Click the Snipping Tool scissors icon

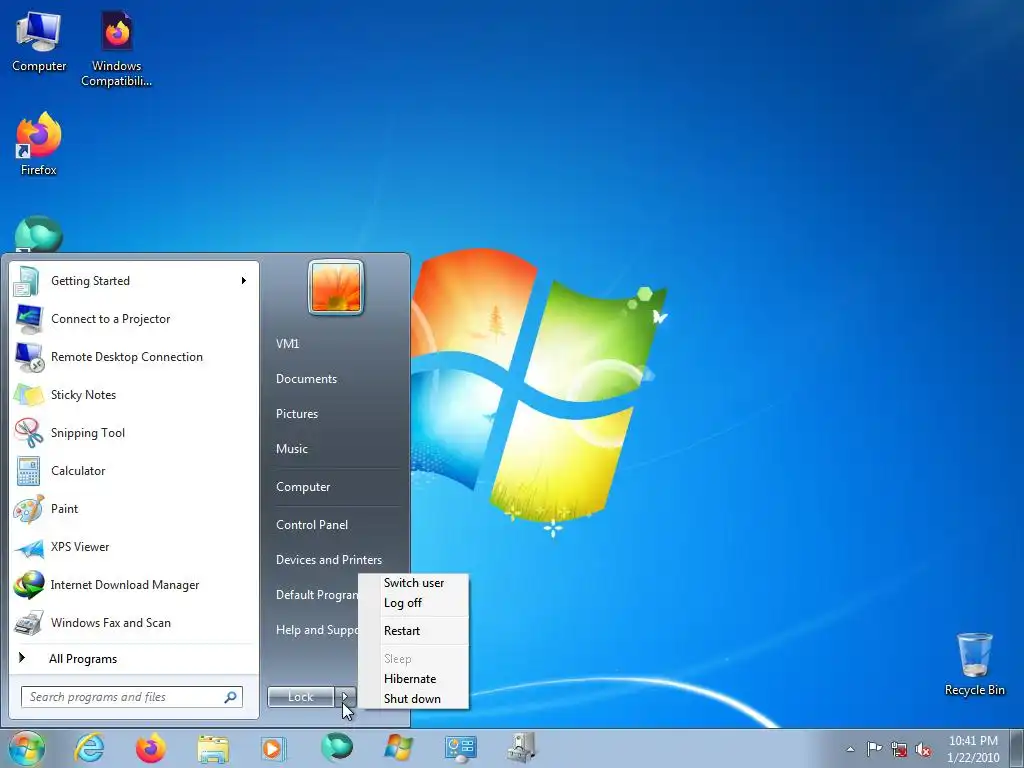click(x=28, y=433)
